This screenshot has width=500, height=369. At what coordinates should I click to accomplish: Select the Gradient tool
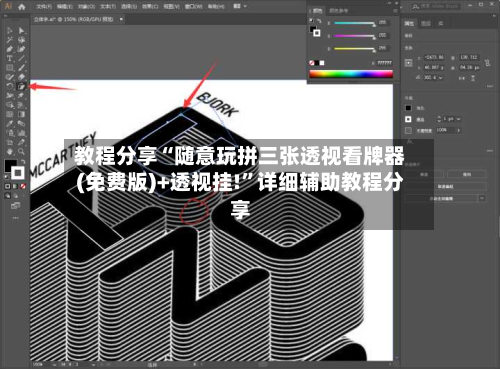pyautogui.click(x=21, y=114)
